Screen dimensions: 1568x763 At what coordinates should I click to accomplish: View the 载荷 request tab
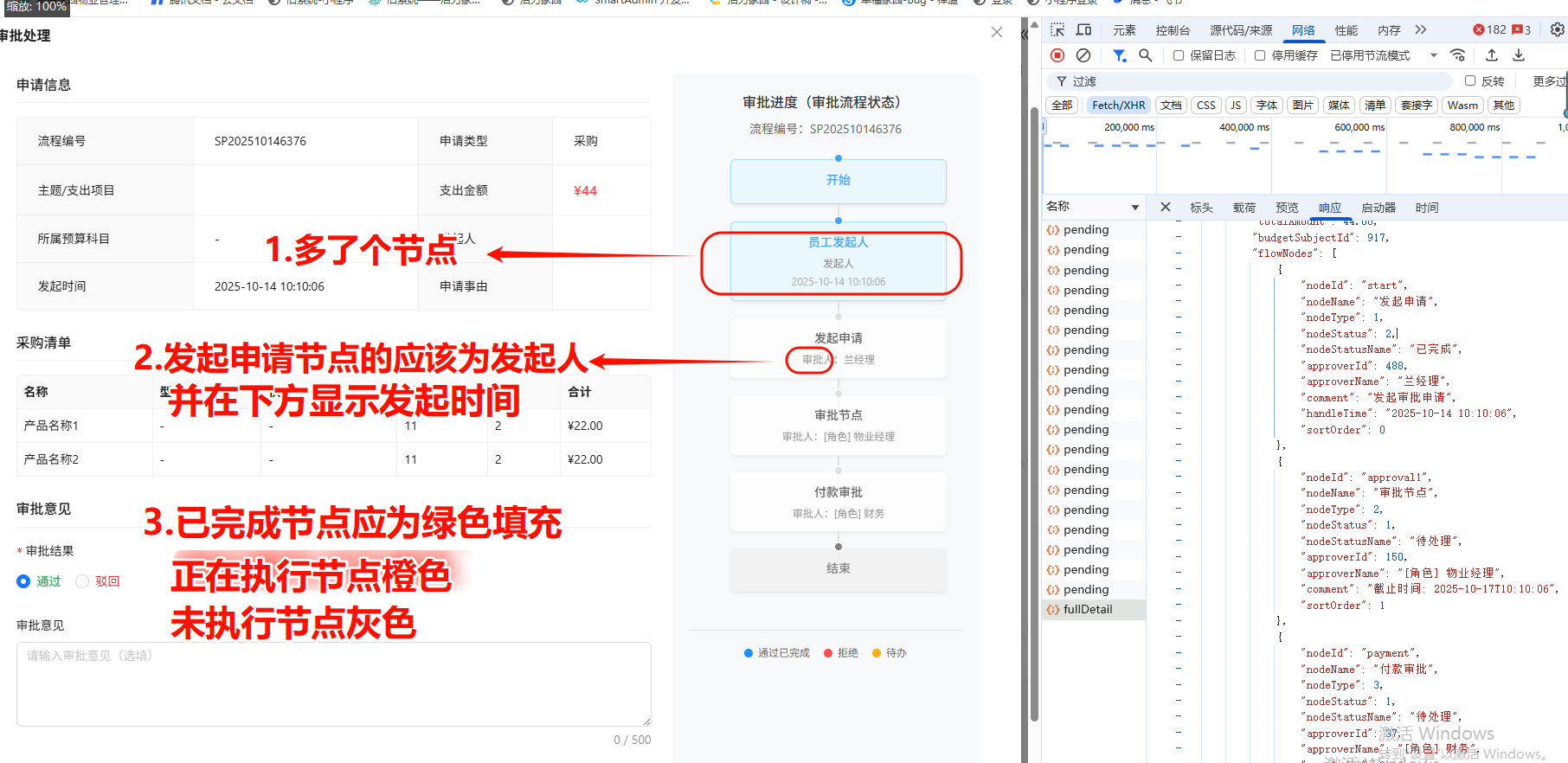(x=1244, y=208)
